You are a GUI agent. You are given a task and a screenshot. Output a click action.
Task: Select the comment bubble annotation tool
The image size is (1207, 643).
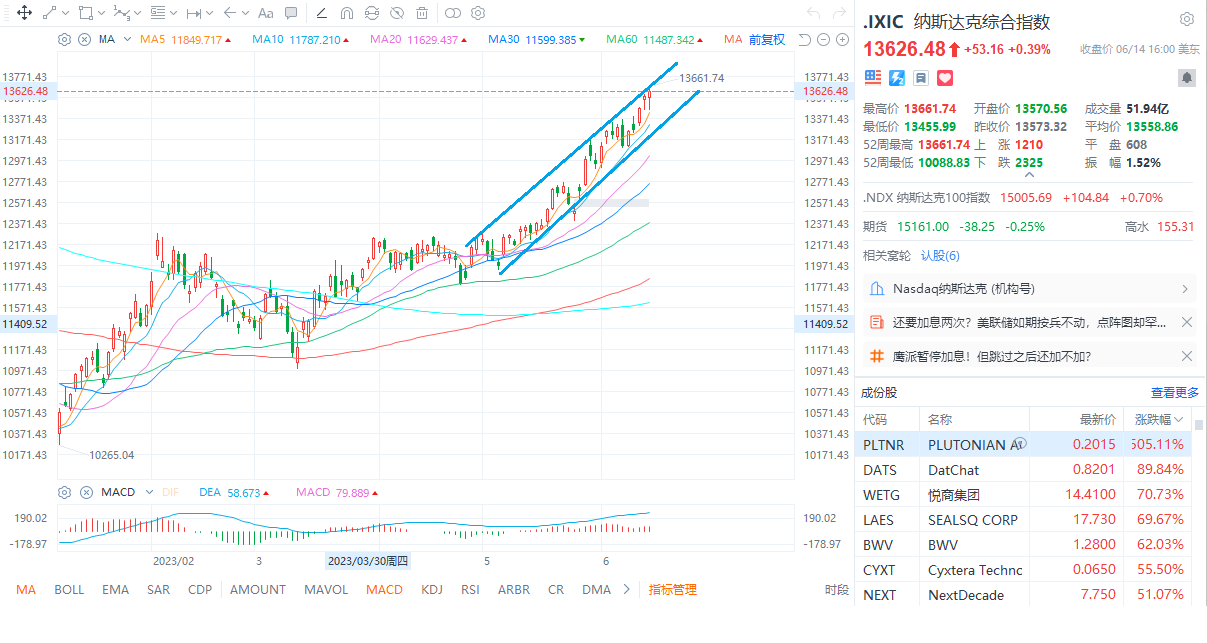[291, 13]
